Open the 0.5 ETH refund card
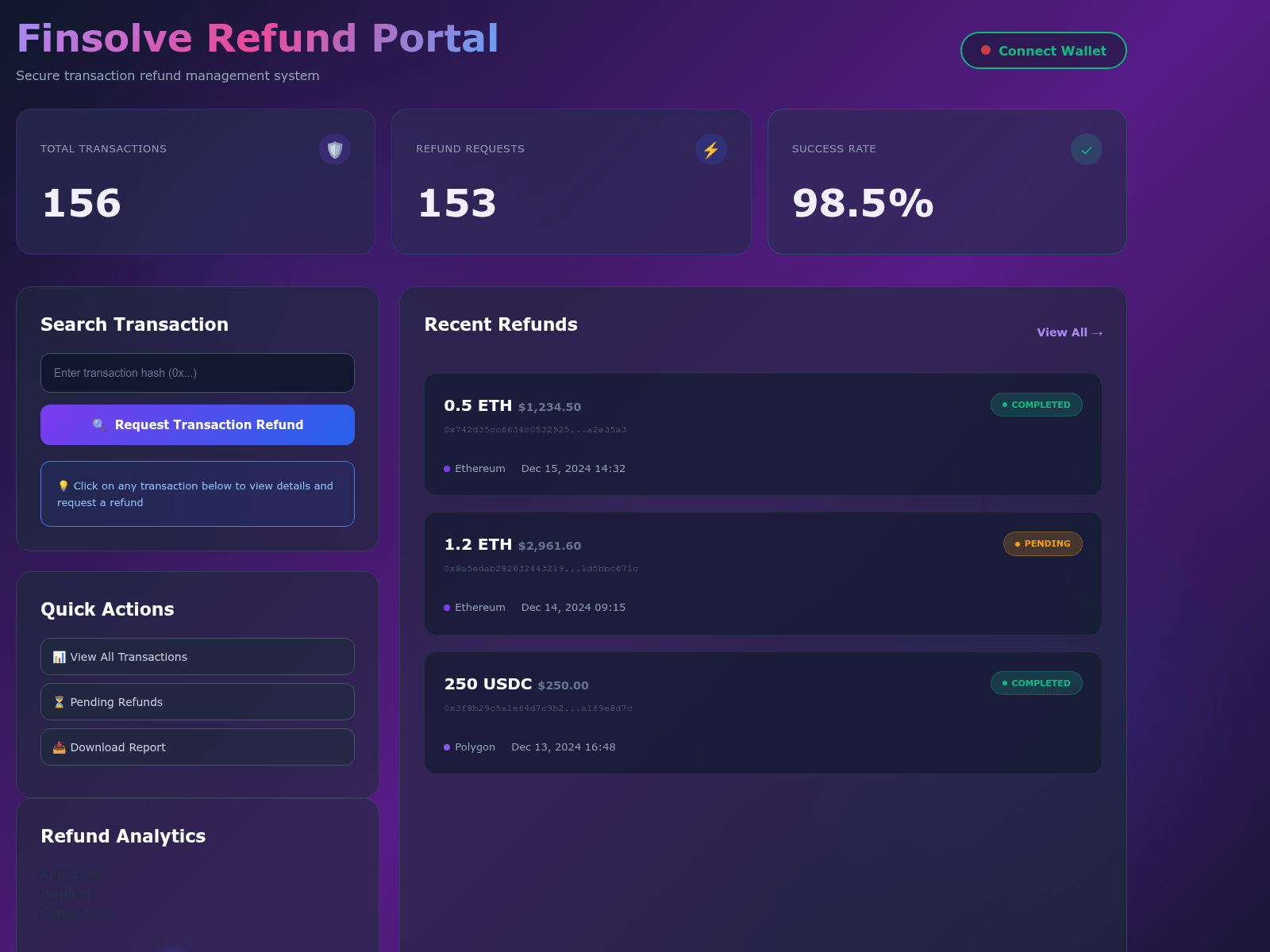This screenshot has width=1270, height=952. [x=763, y=435]
